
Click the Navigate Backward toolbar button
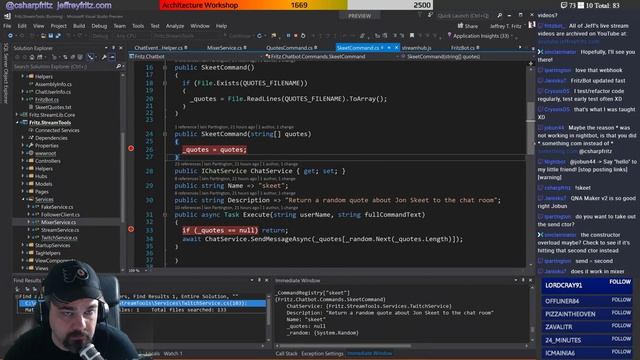pos(11,36)
